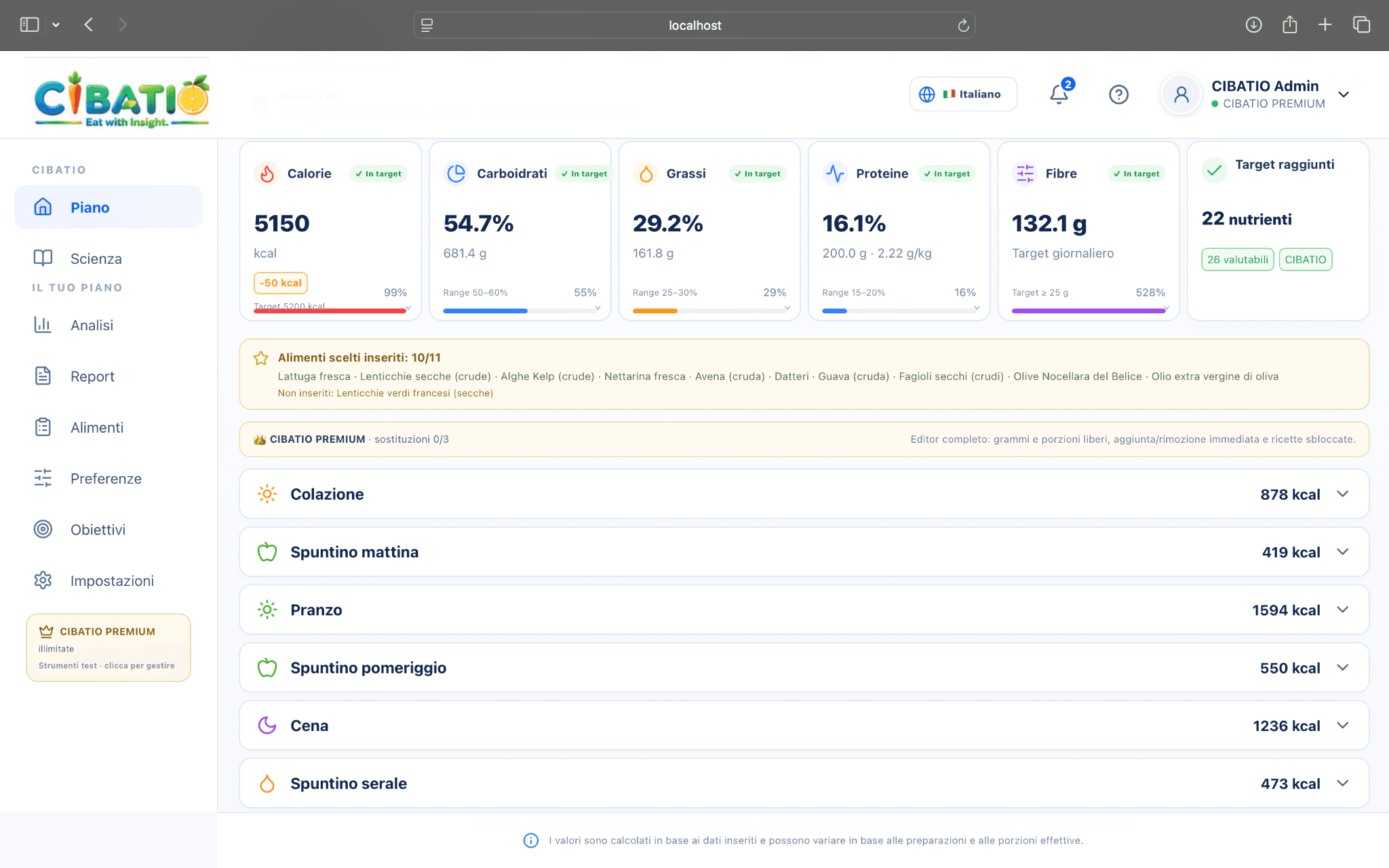Click the '1594 kcal' Pranzo value
Screen dimensions: 1389x868
(1286, 610)
